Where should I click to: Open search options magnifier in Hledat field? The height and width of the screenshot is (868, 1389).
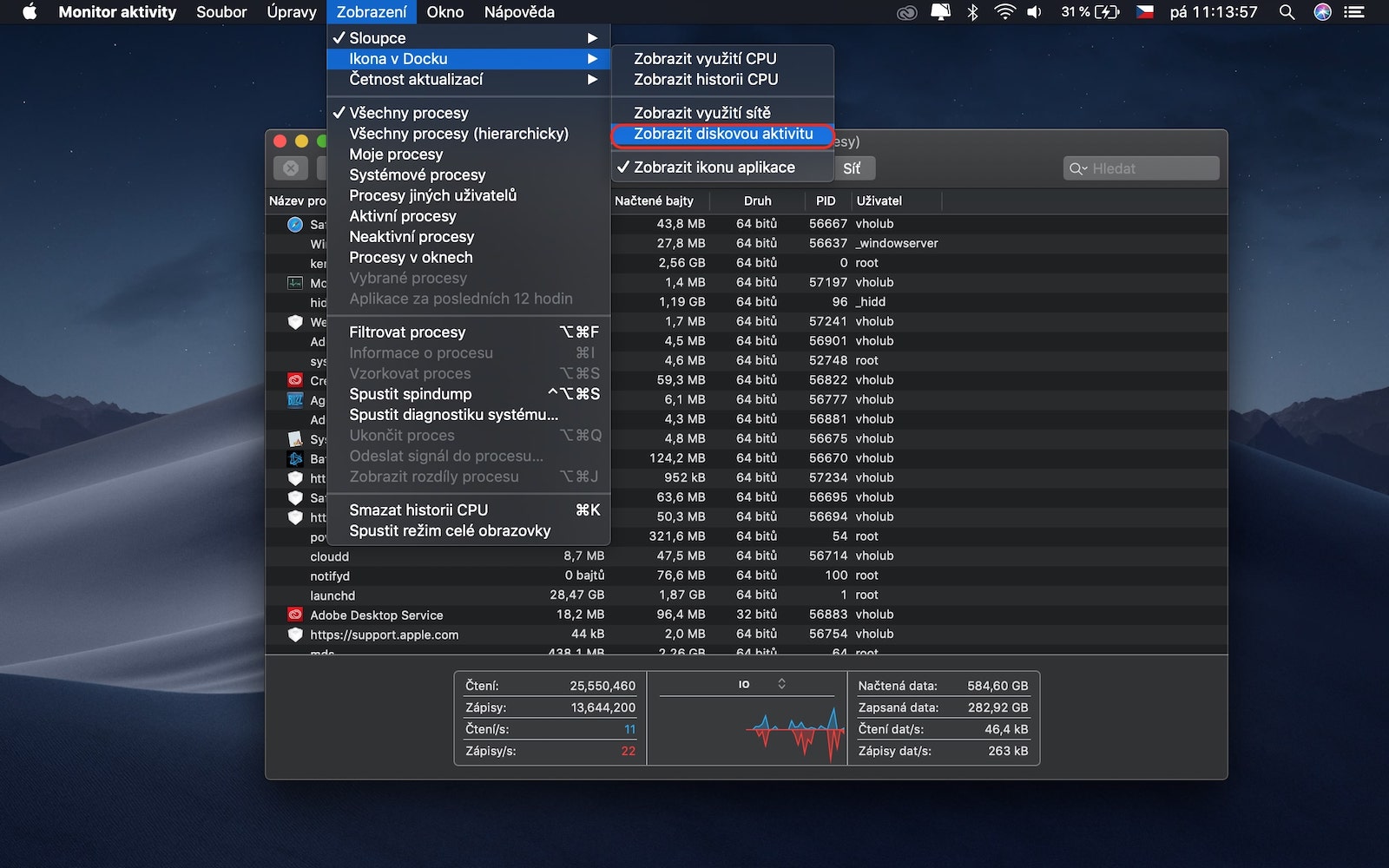pos(1078,168)
